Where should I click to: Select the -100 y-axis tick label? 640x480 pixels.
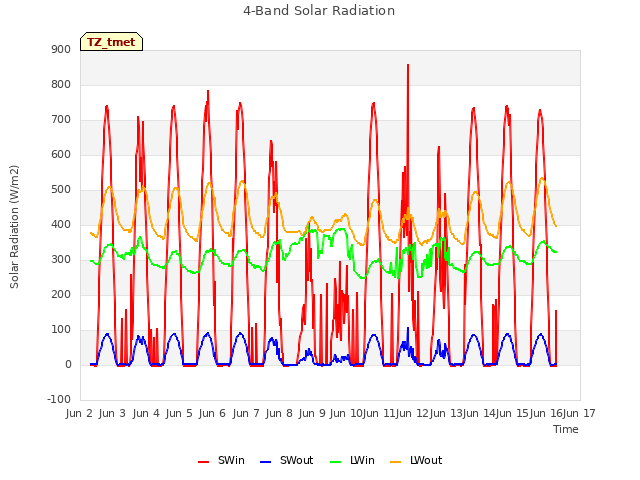59,400
